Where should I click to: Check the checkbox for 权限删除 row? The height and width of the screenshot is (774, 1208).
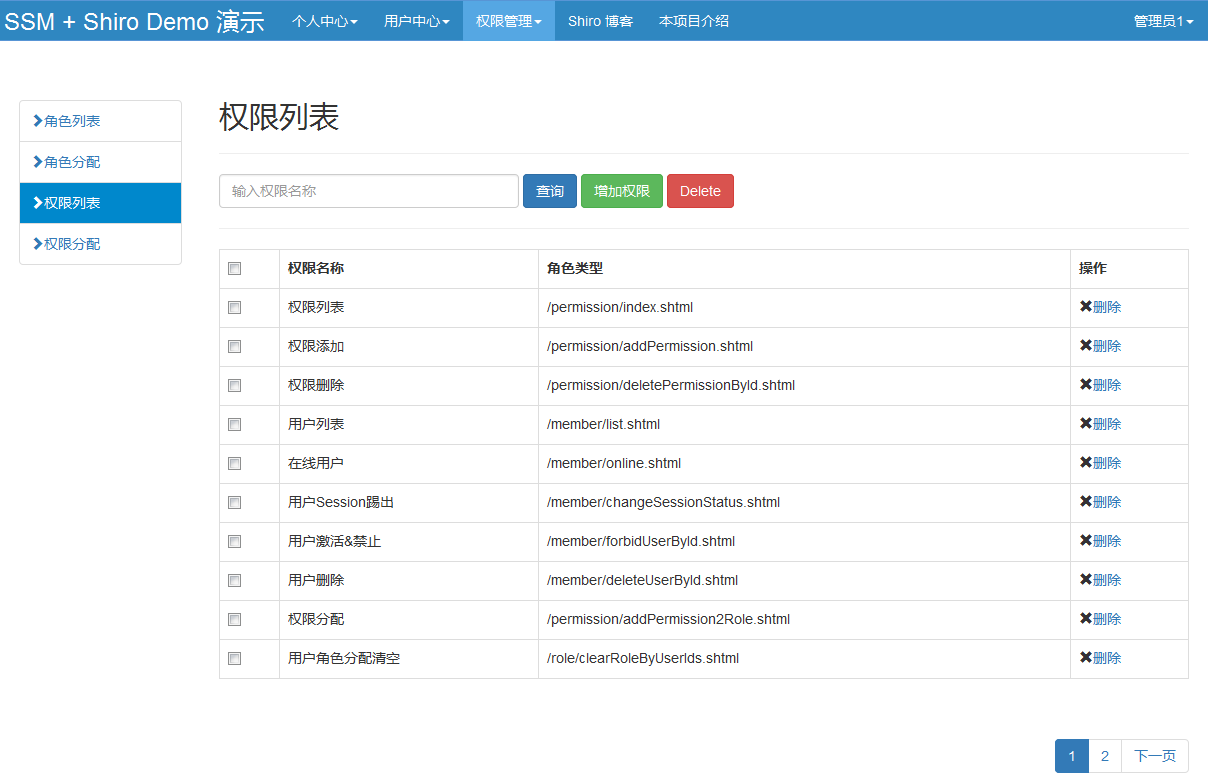point(234,385)
